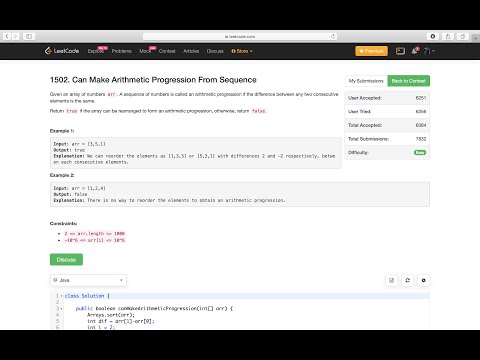Reload the page from the address bar

pos(333,36)
